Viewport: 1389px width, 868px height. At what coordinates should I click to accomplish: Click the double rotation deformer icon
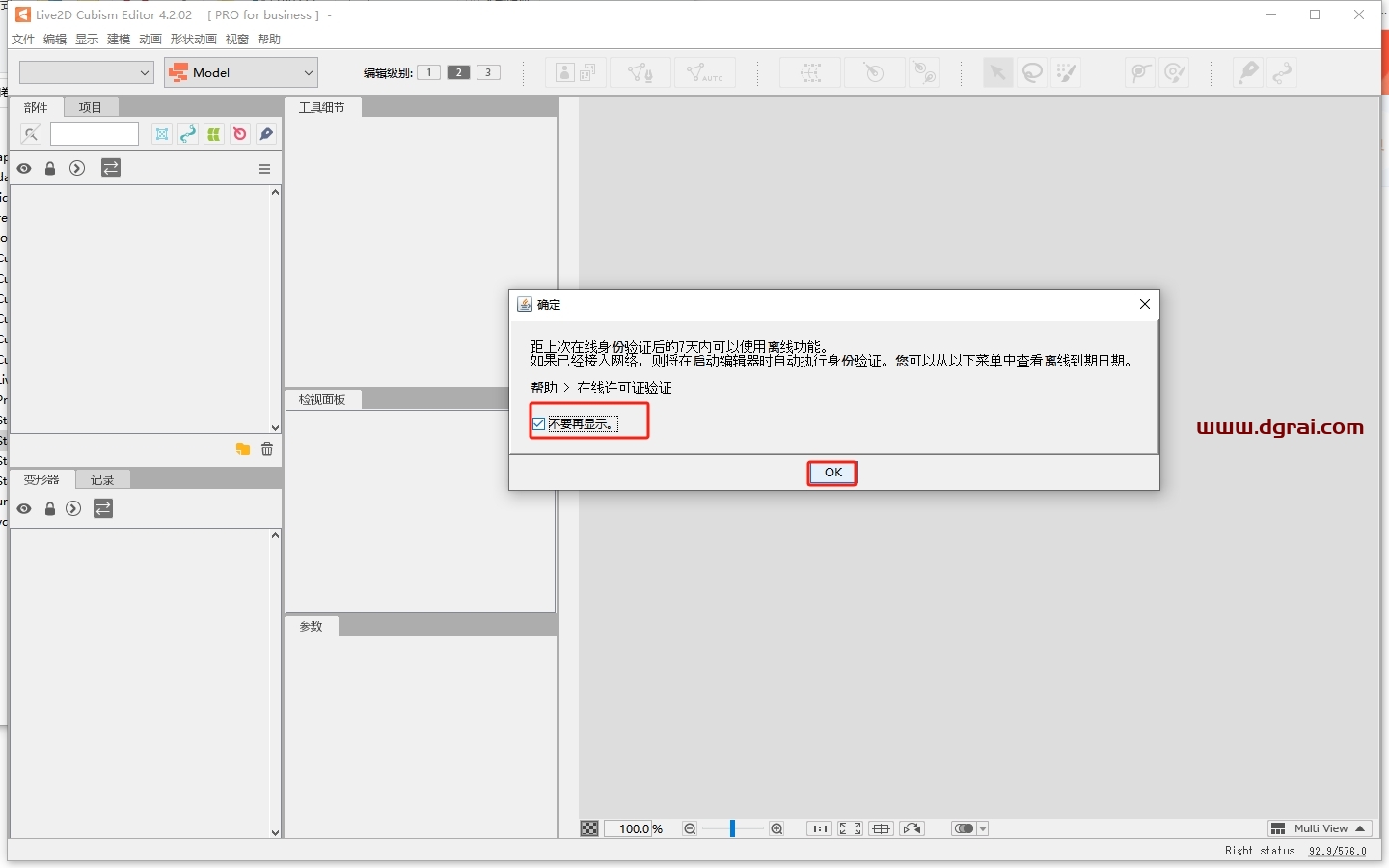click(924, 72)
